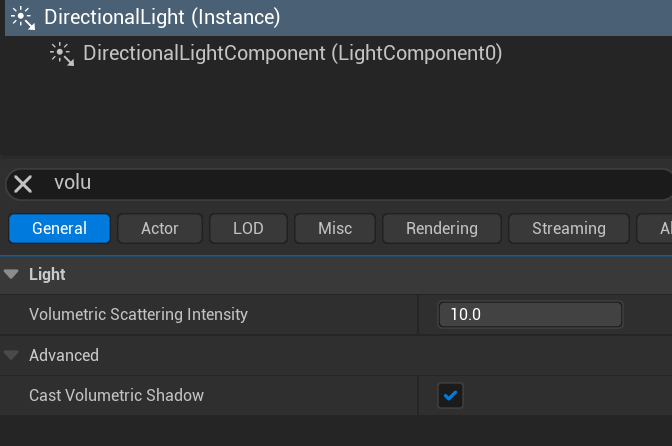Screen dimensions: 672x446
Task: Clear the search filter text
Action: coord(23,184)
